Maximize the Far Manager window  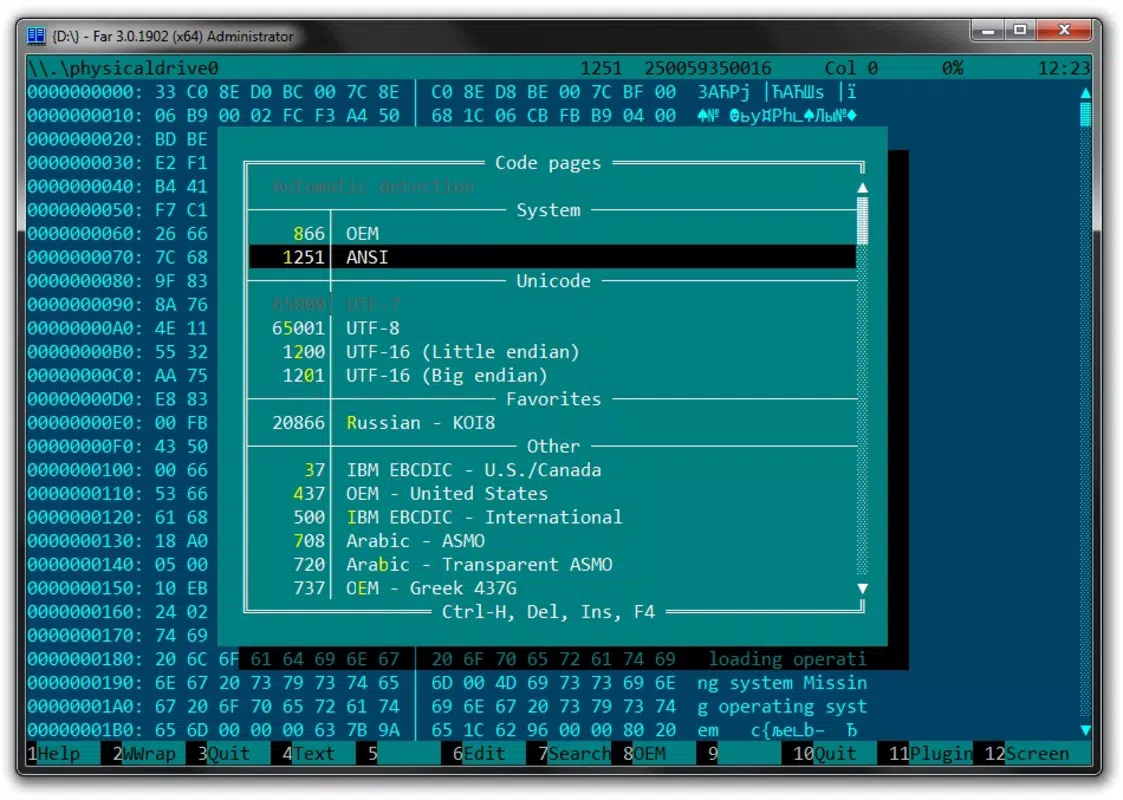pyautogui.click(x=1020, y=31)
